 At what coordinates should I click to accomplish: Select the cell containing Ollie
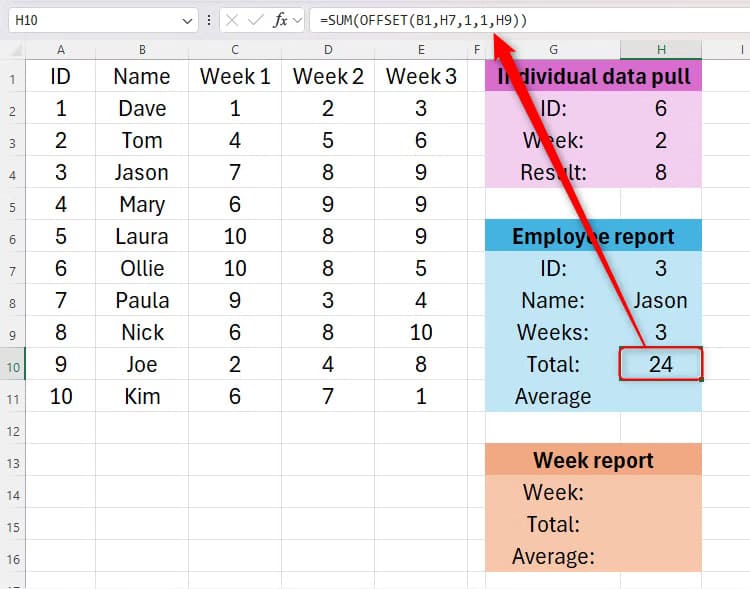point(142,268)
